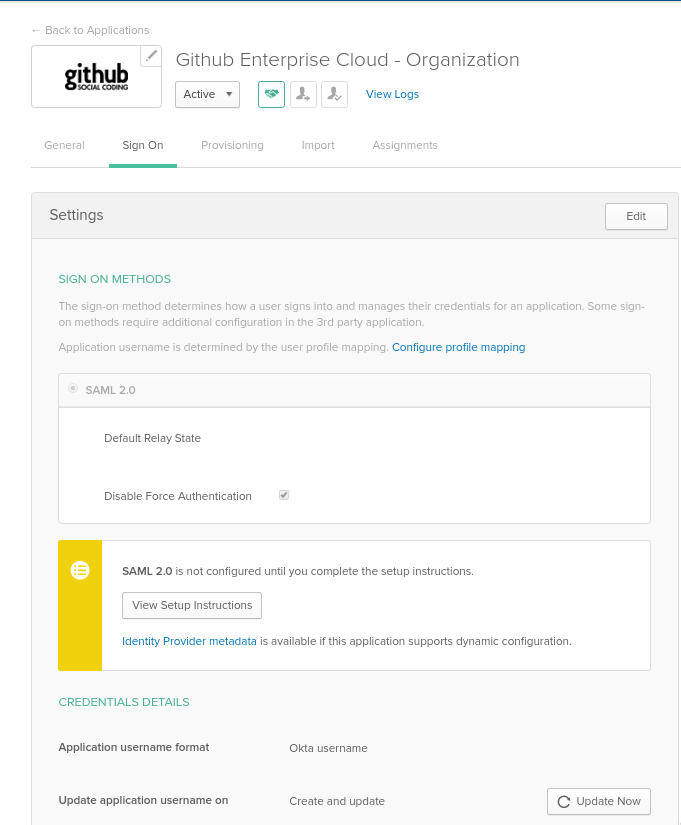
Task: Select the SAML 2.0 radio button
Action: pos(73,388)
